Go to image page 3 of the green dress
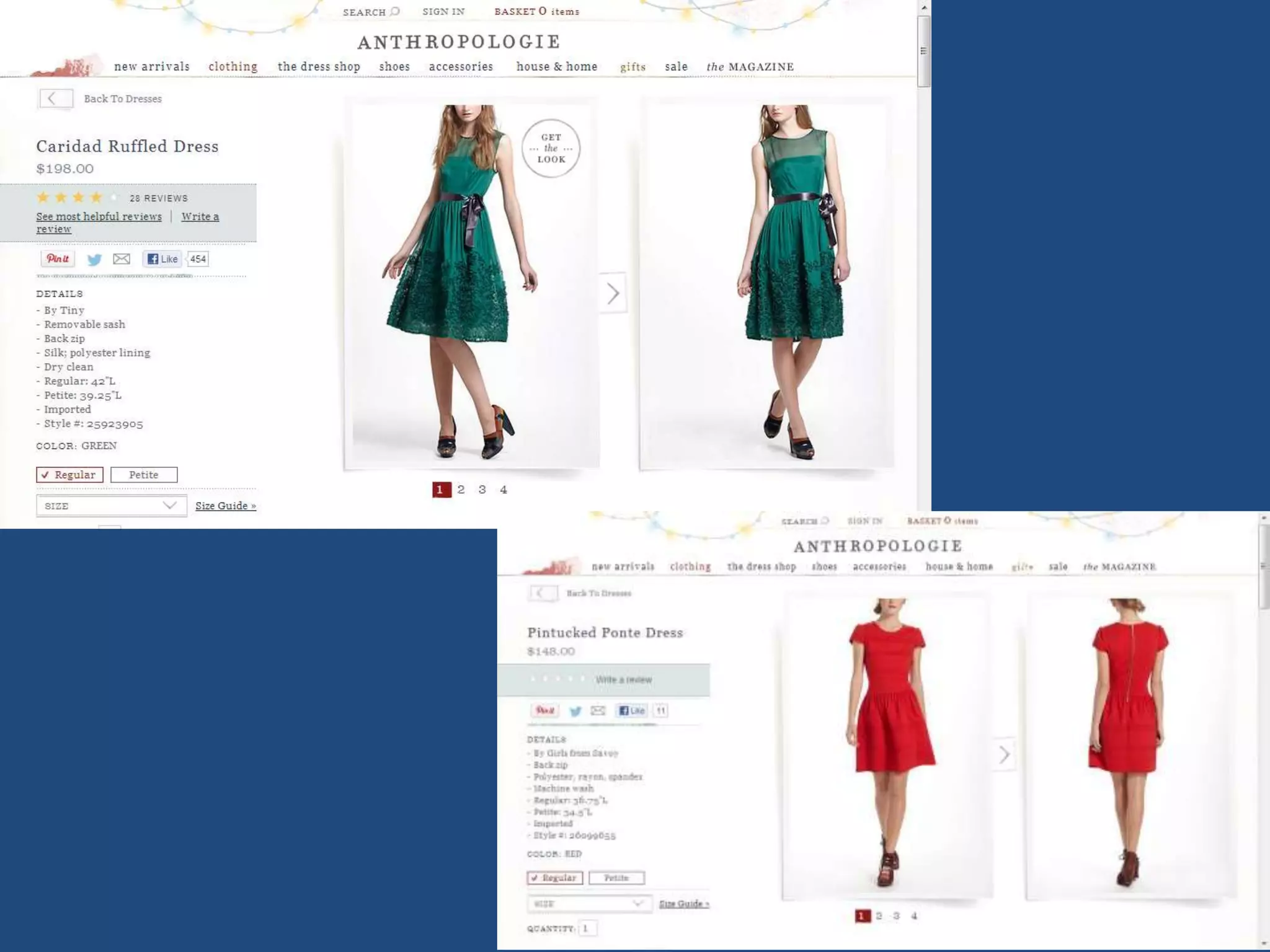 tap(482, 490)
